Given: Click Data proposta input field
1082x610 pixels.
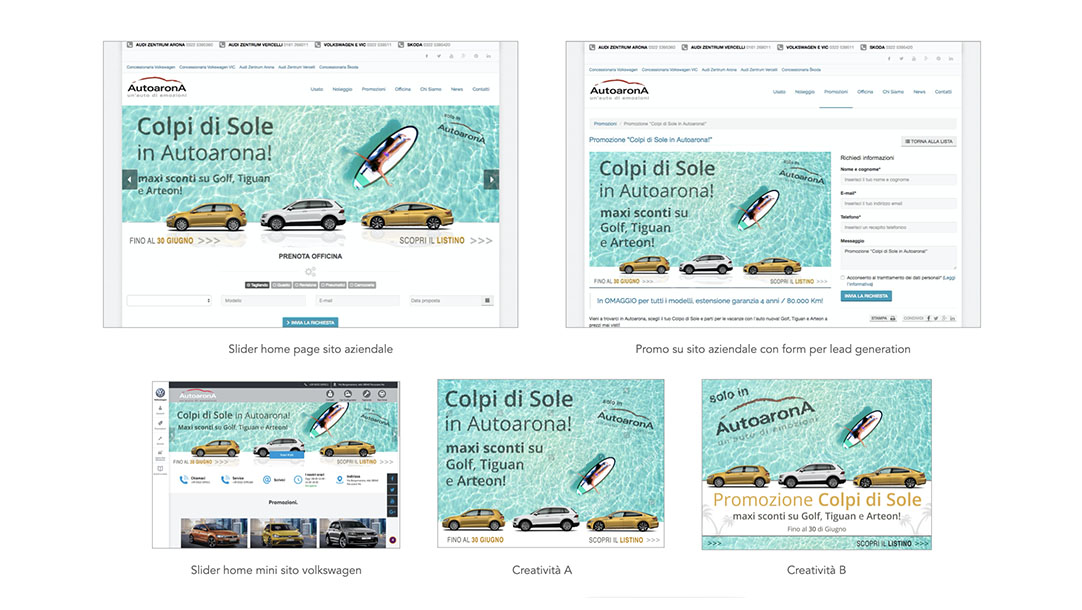Looking at the screenshot, I should [x=445, y=300].
